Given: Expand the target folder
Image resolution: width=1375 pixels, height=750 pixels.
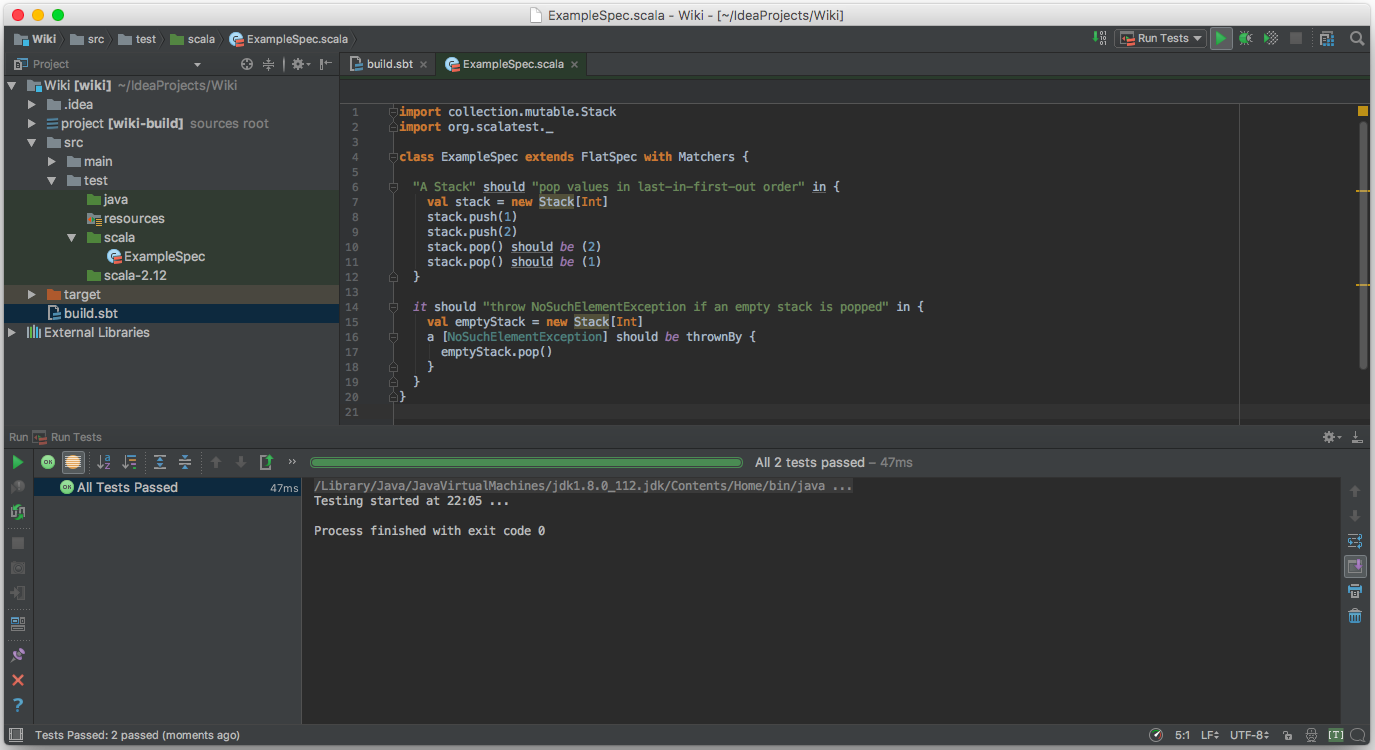Looking at the screenshot, I should (32, 294).
